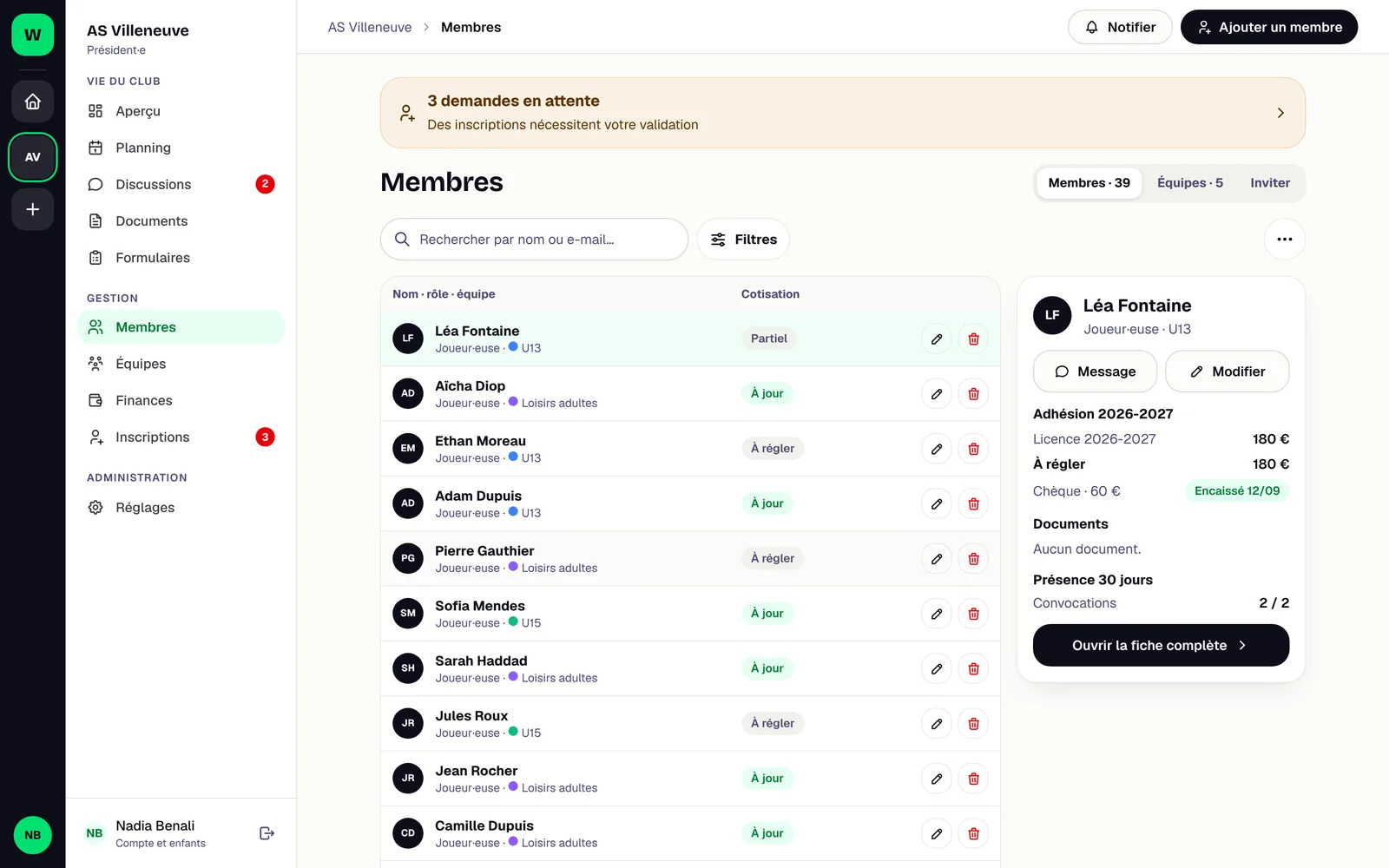Edit Camille Dupuis with pencil icon
1389x868 pixels.
937,833
